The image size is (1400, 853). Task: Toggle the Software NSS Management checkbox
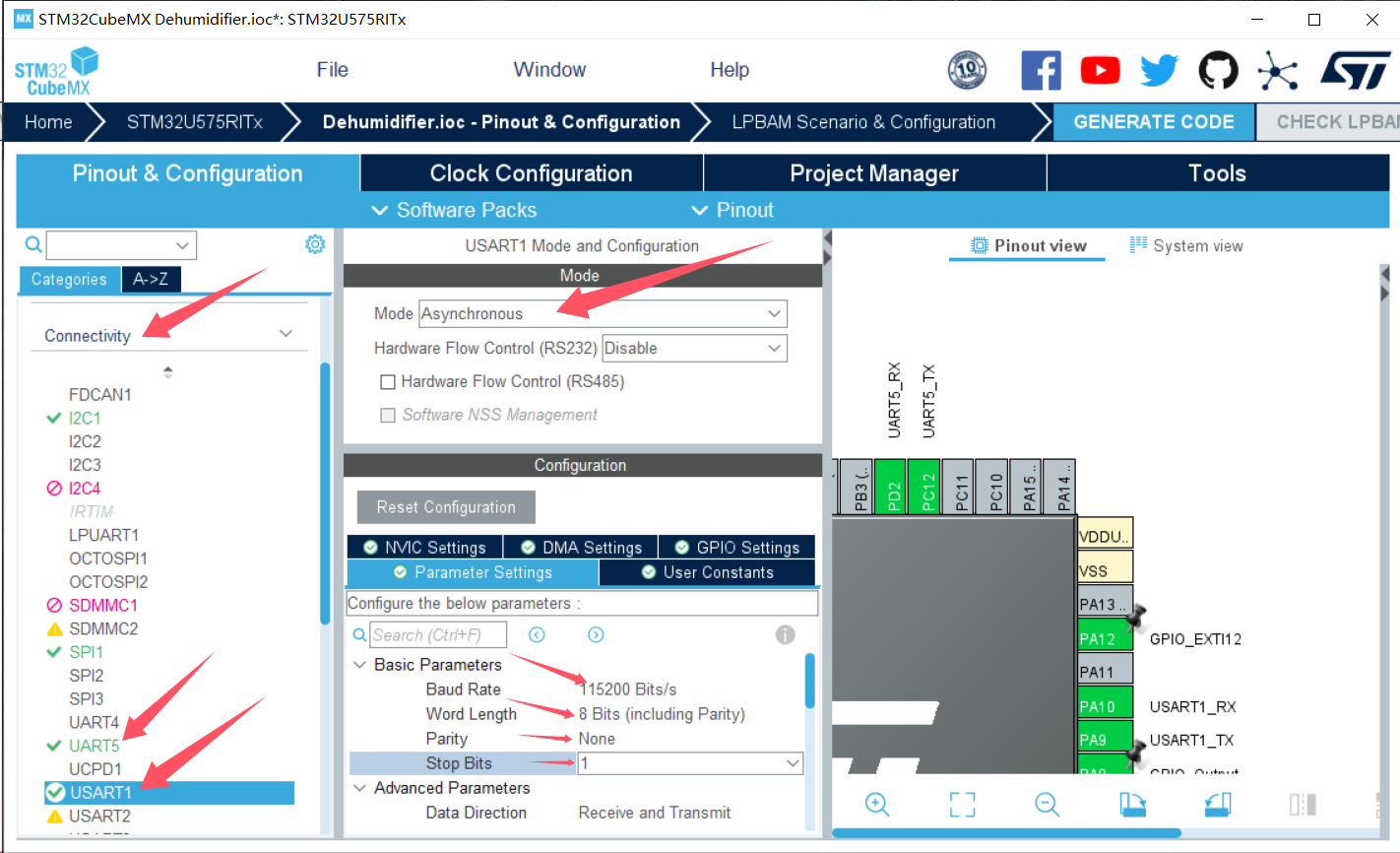[x=388, y=415]
